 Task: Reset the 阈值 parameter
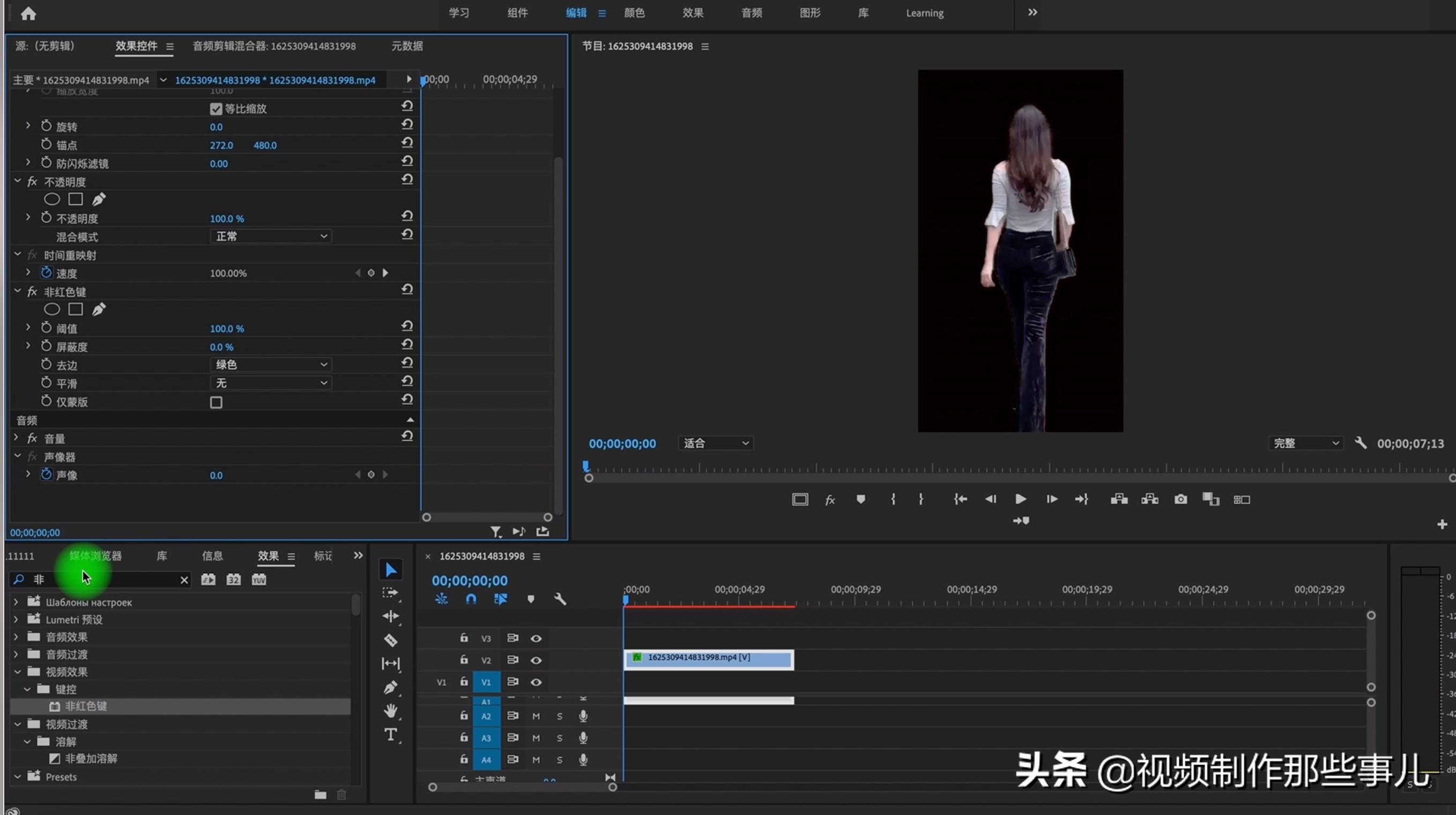407,326
